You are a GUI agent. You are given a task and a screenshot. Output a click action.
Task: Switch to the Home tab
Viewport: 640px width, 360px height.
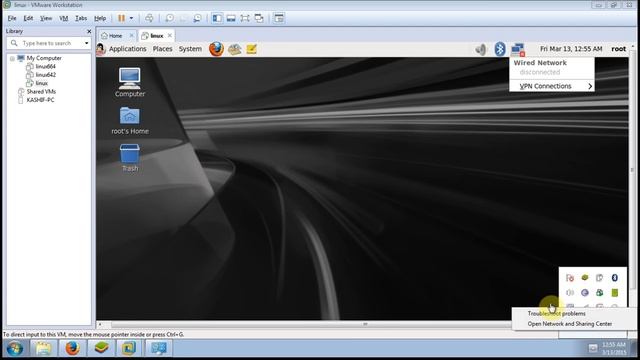[115, 36]
